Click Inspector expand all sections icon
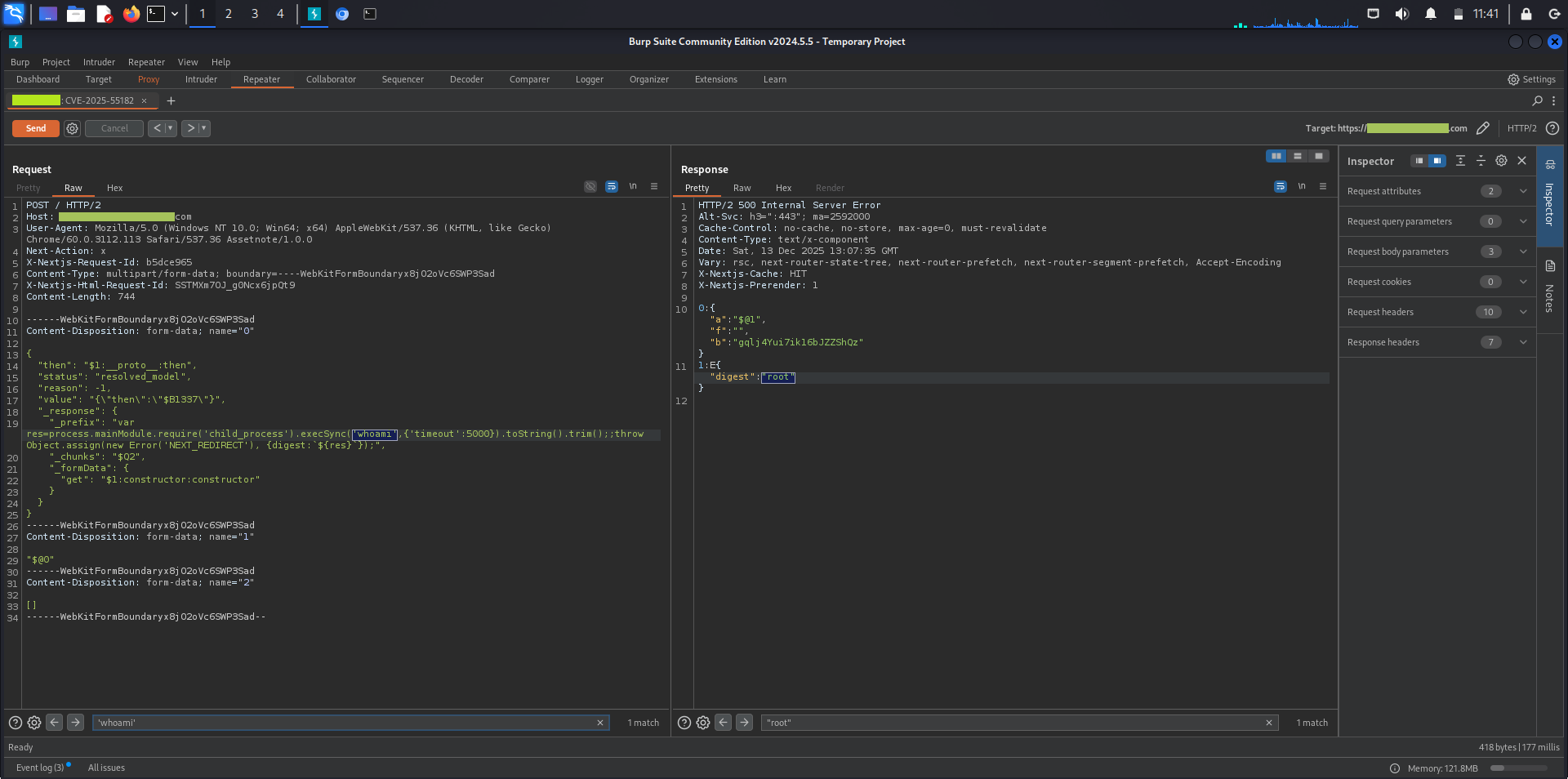 point(1460,161)
